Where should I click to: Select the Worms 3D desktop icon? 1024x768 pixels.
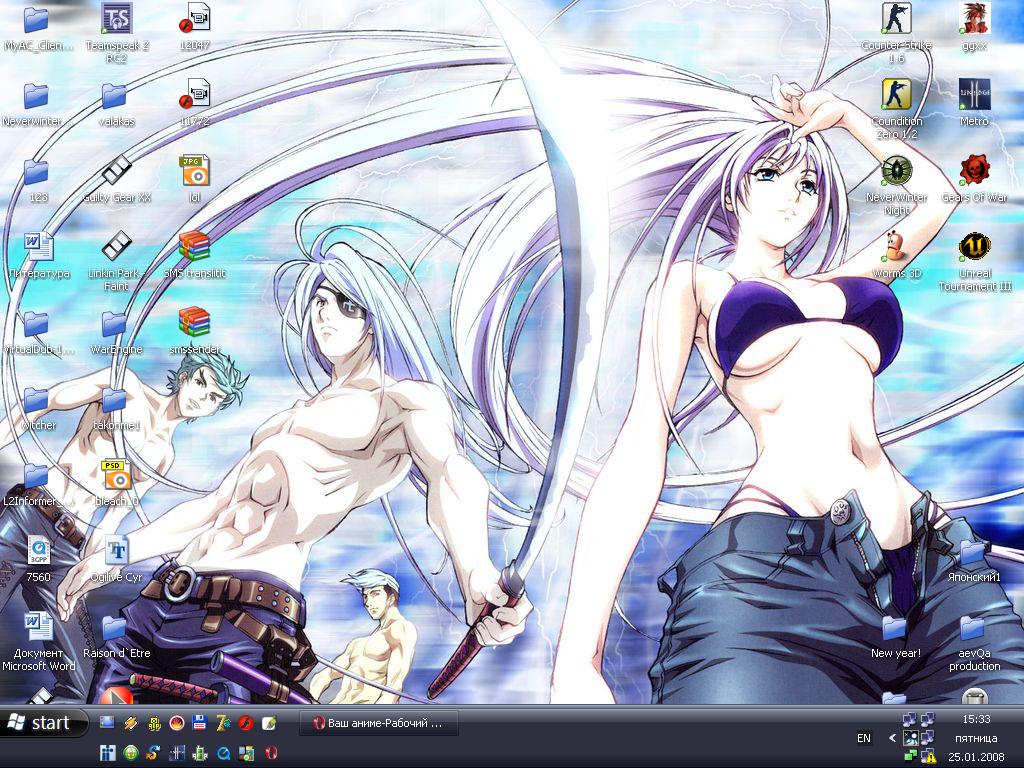point(897,255)
